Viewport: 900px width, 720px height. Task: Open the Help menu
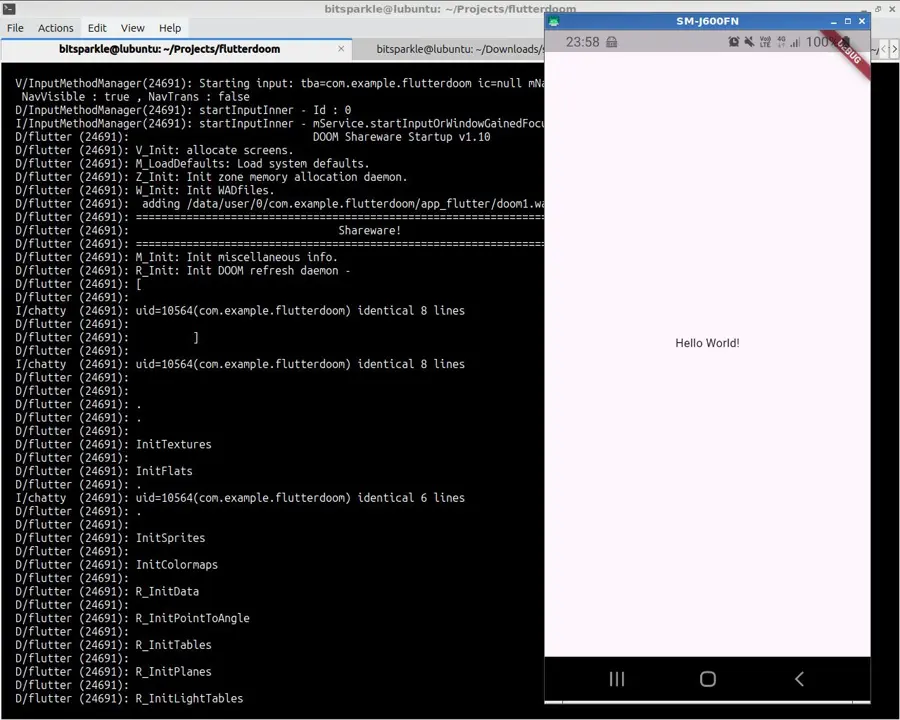point(170,28)
